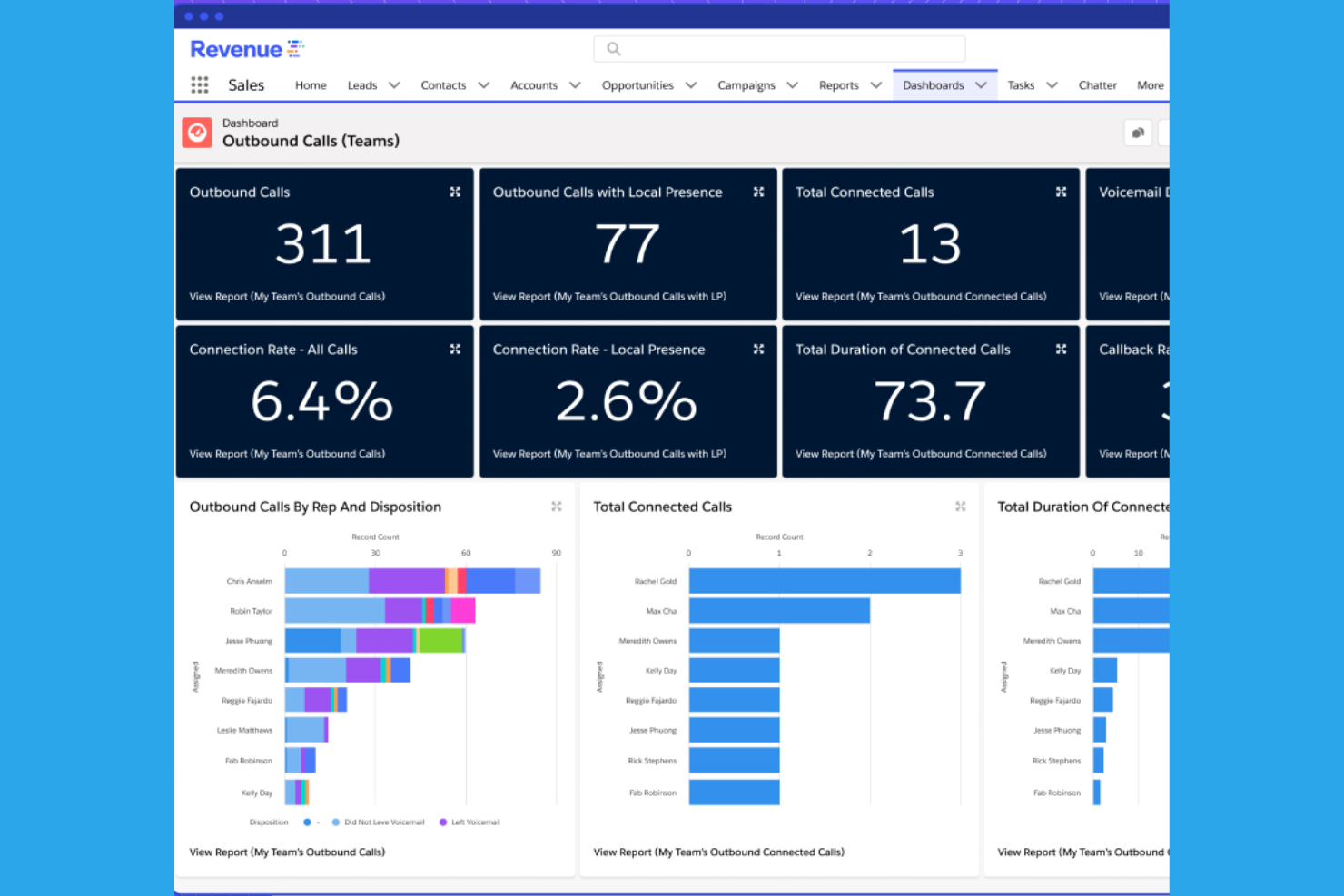1344x896 pixels.
Task: Expand Outbound Calls By Rep chart
Action: 557,507
